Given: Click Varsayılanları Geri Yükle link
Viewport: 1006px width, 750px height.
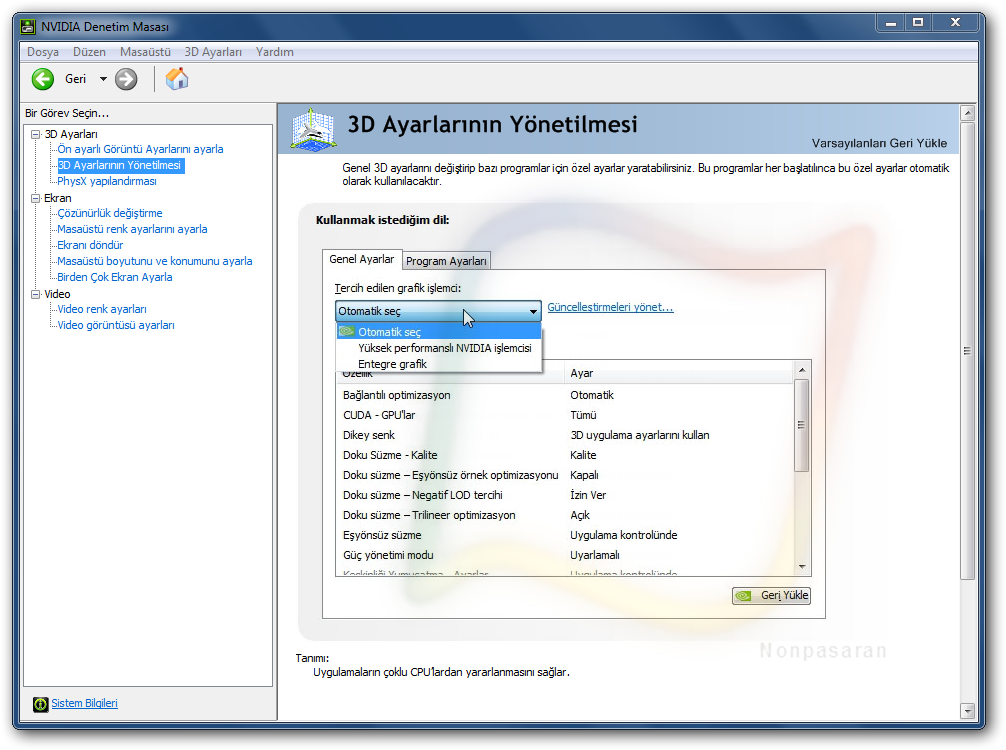Looking at the screenshot, I should tap(879, 143).
